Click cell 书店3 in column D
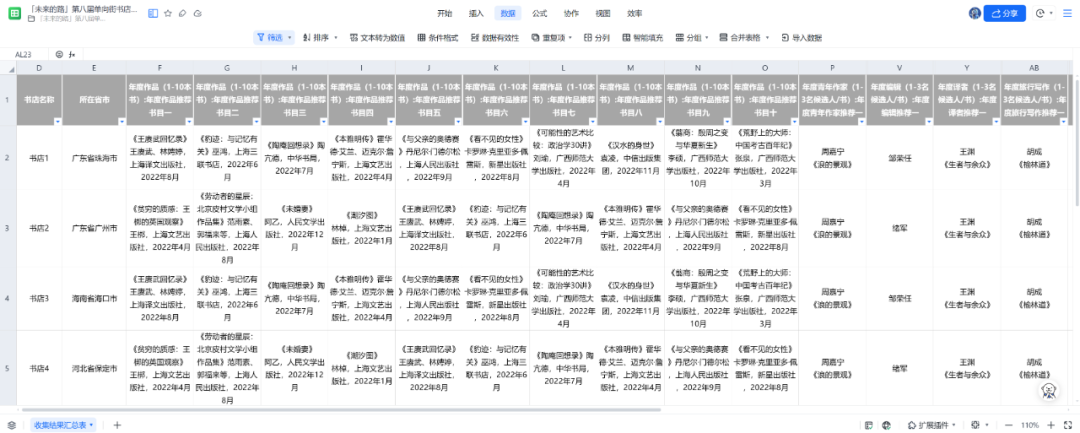The width and height of the screenshot is (1080, 433). [39, 298]
